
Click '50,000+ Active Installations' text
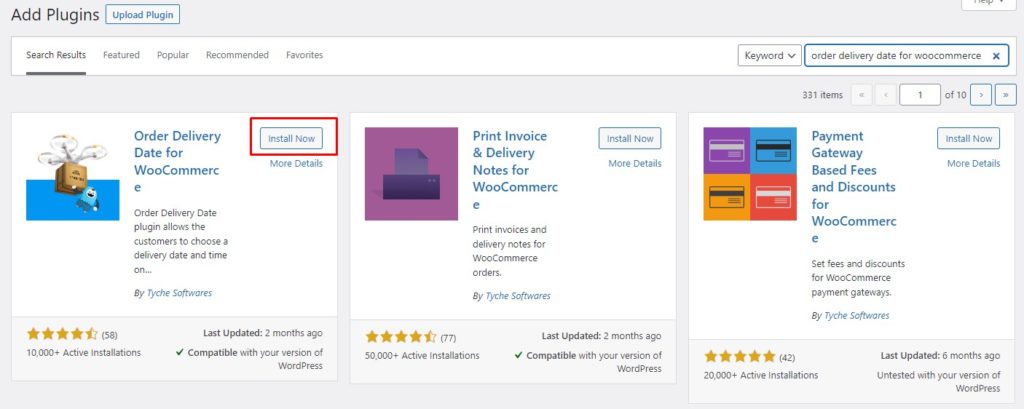pyautogui.click(x=423, y=356)
